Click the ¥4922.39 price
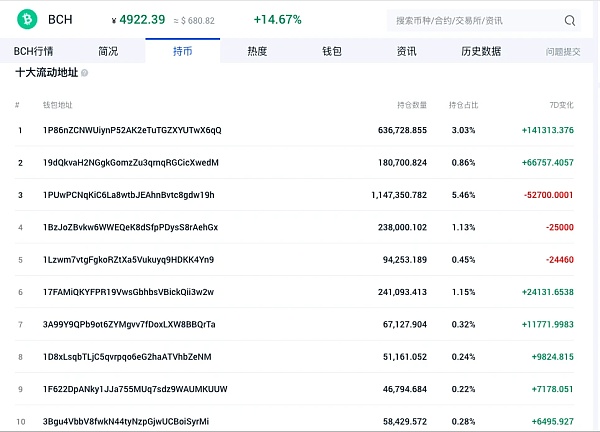Screen dimensions: 600x432 (x=139, y=20)
